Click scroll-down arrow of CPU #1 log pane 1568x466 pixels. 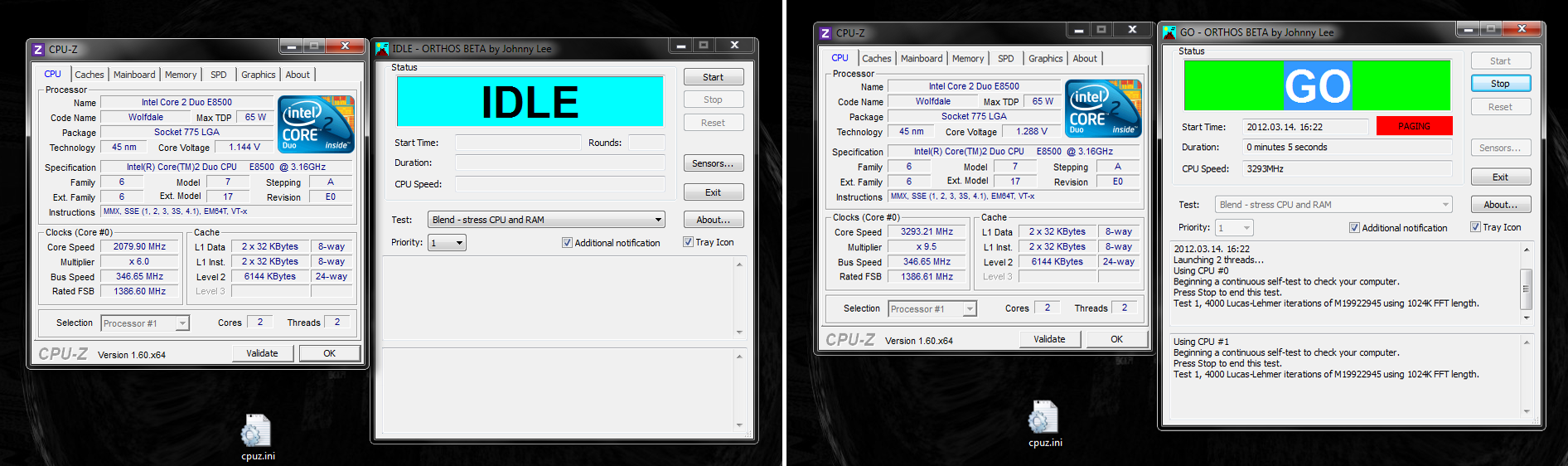point(1527,410)
